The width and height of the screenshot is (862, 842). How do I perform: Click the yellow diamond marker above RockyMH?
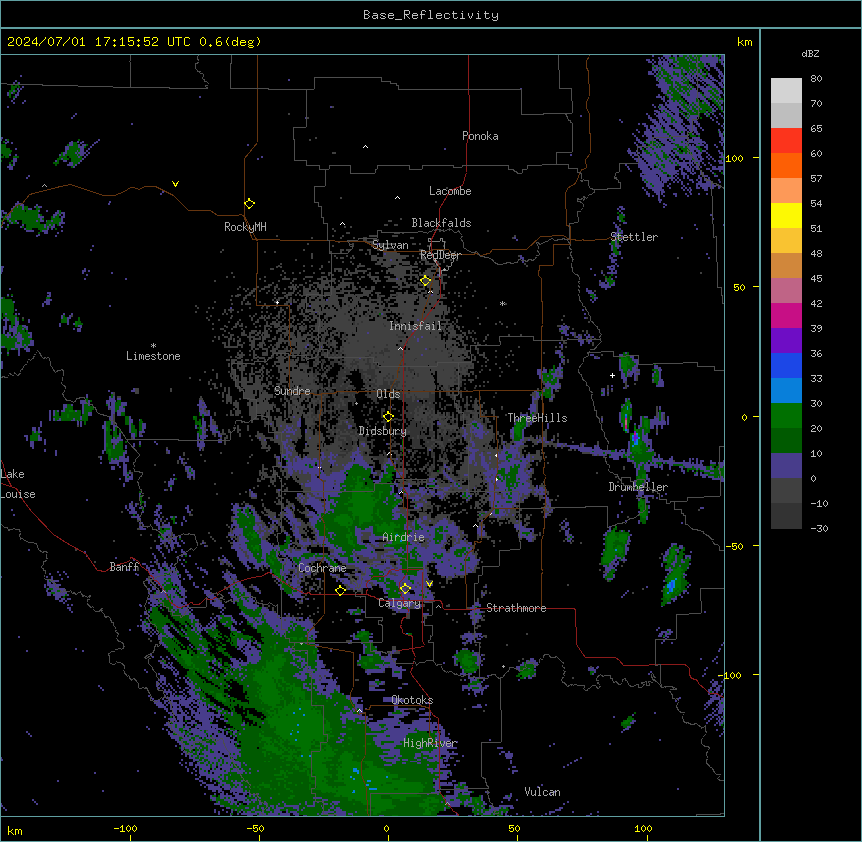249,204
